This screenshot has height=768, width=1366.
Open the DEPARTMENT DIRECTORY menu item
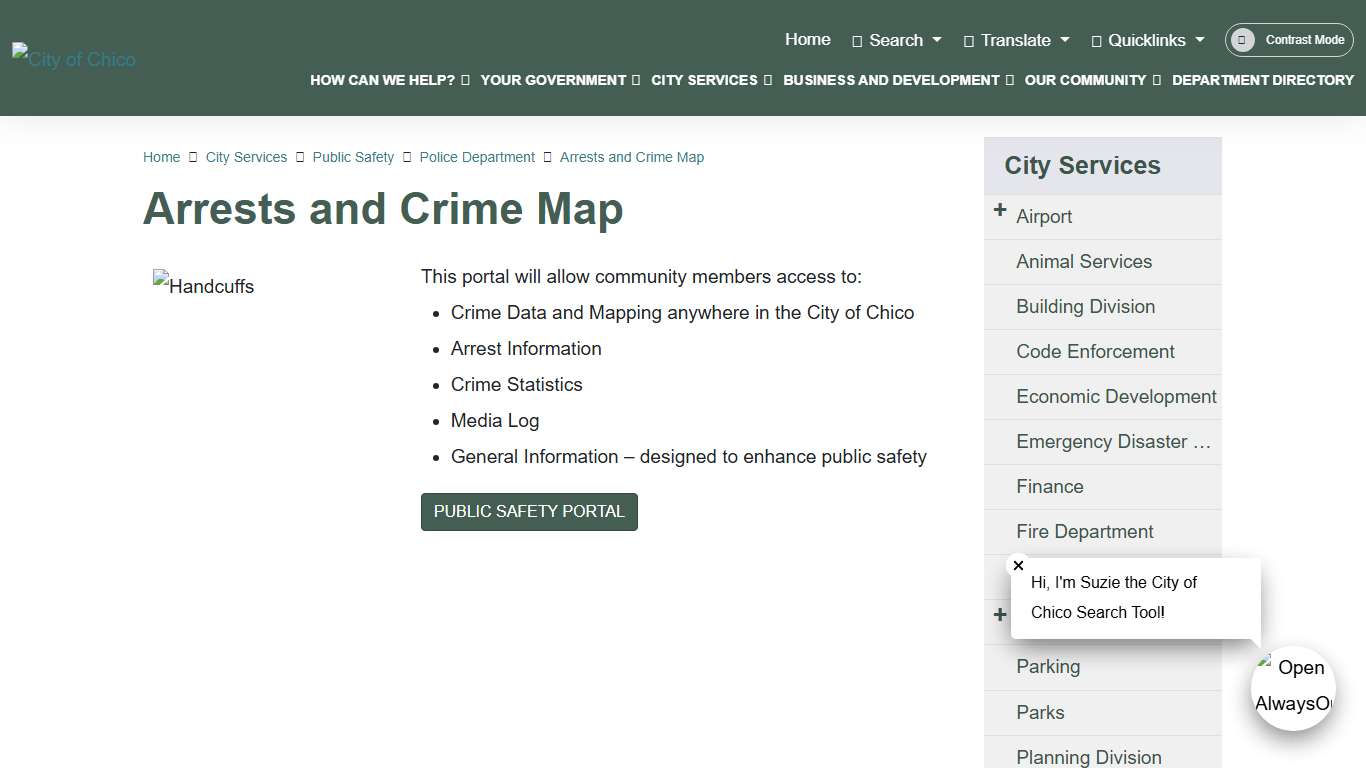click(x=1263, y=80)
